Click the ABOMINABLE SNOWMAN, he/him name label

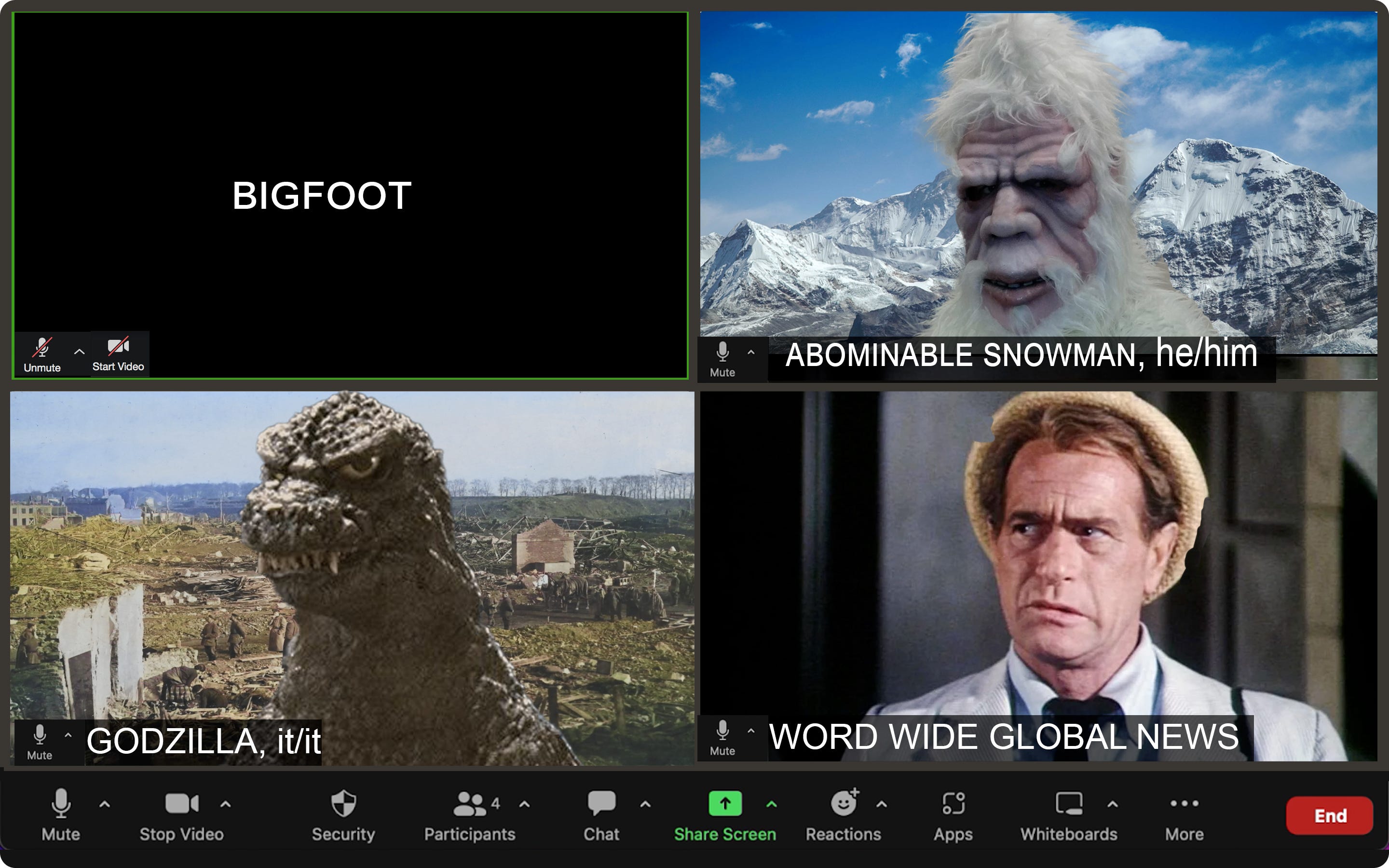[x=1021, y=354]
